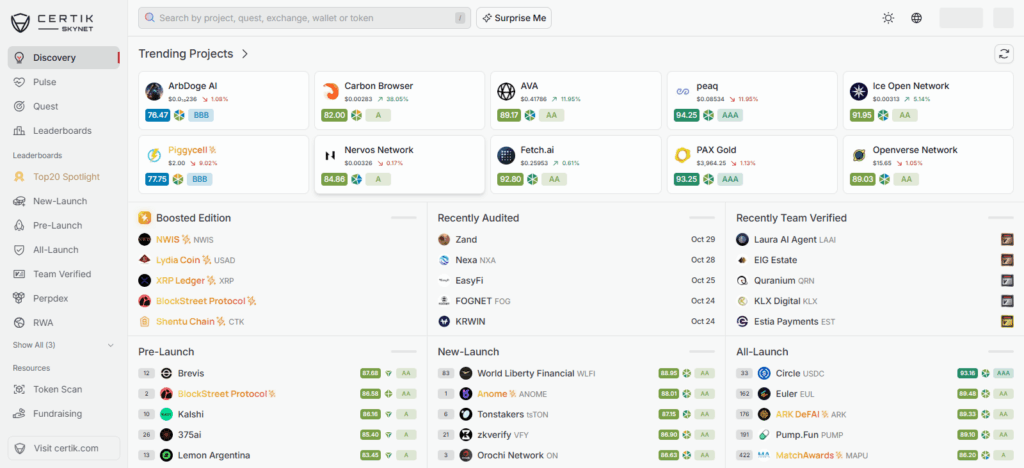Open the Carbon Browser project card
Image resolution: width=1024 pixels, height=468 pixels.
pos(399,100)
